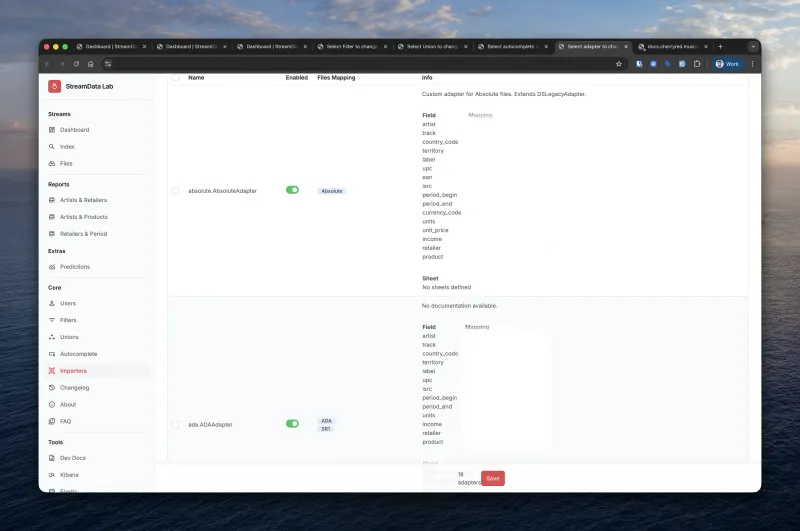Switch to docs.cherryred music tab
Screen dimensions: 800x531
[x=672, y=46]
